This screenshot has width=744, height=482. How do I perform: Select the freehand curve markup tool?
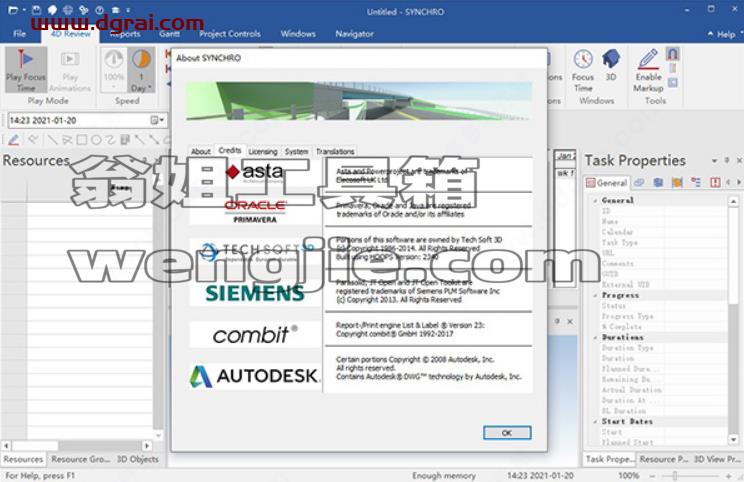point(110,139)
